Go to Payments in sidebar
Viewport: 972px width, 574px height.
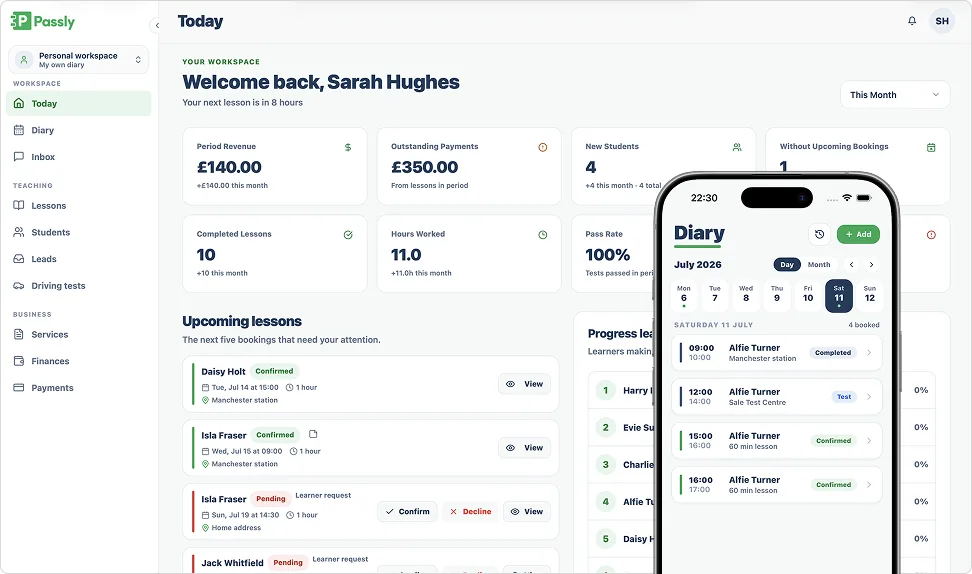click(x=79, y=388)
